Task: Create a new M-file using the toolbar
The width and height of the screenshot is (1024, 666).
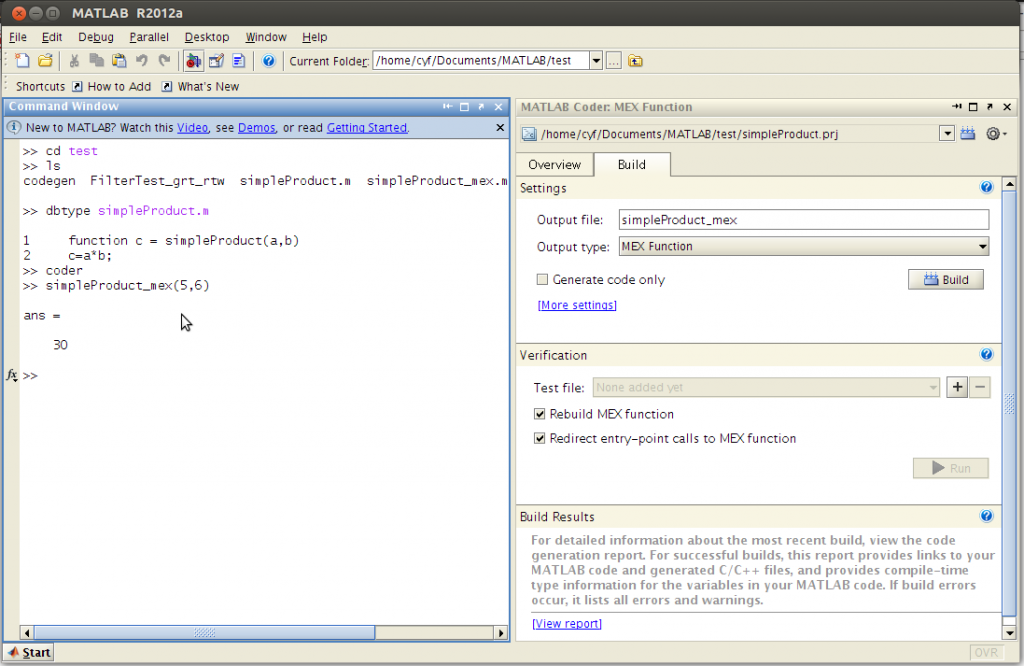Action: (x=22, y=60)
